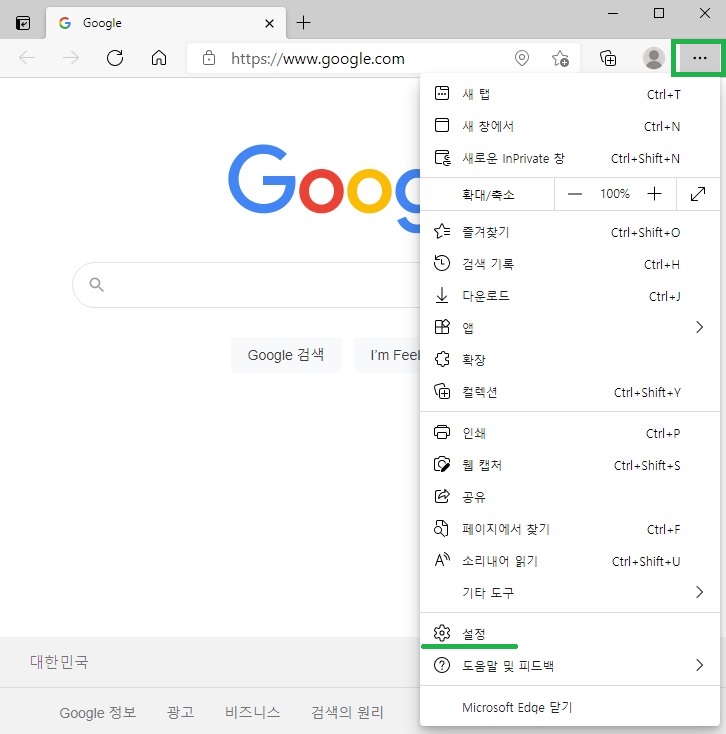
Task: Open 검색의 원리 footer link
Action: (347, 712)
